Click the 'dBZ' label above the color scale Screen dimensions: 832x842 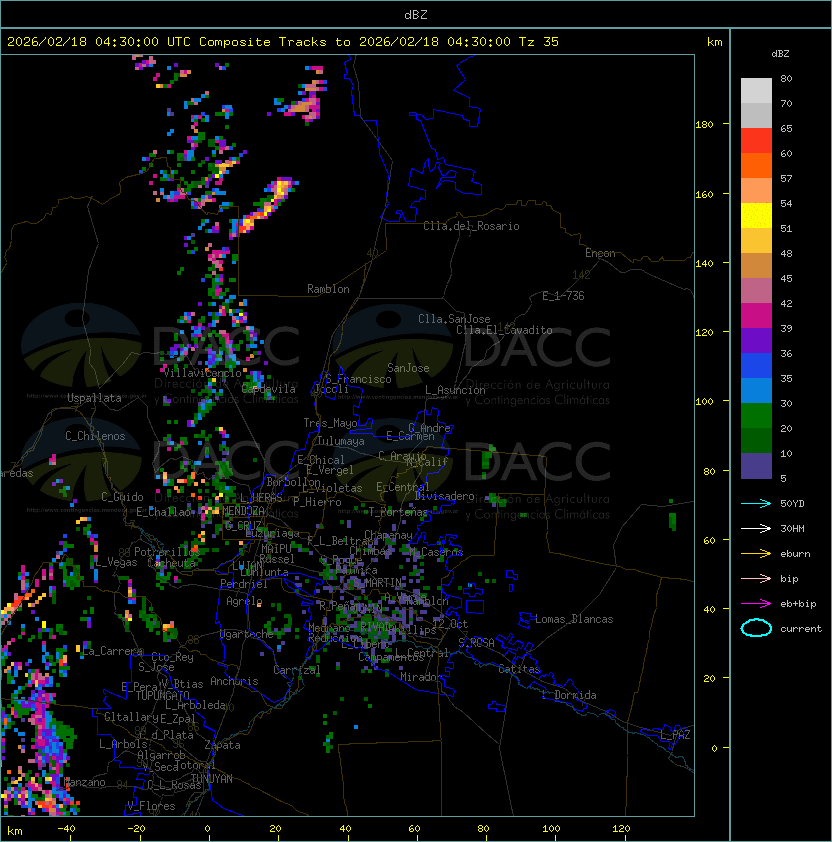coord(780,54)
